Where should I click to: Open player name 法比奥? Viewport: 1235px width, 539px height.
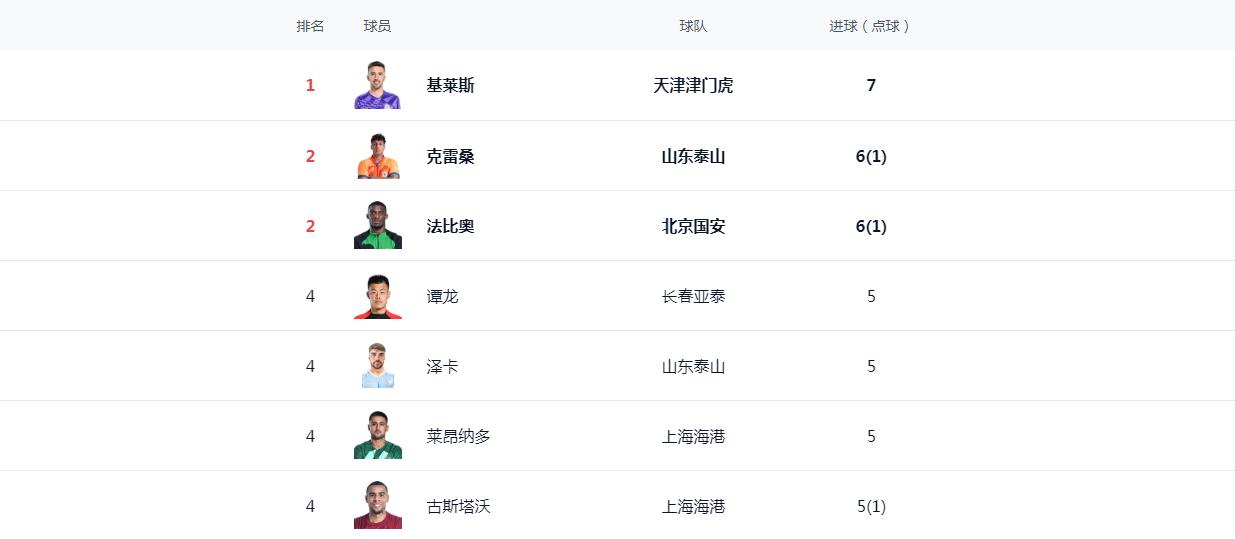click(450, 226)
